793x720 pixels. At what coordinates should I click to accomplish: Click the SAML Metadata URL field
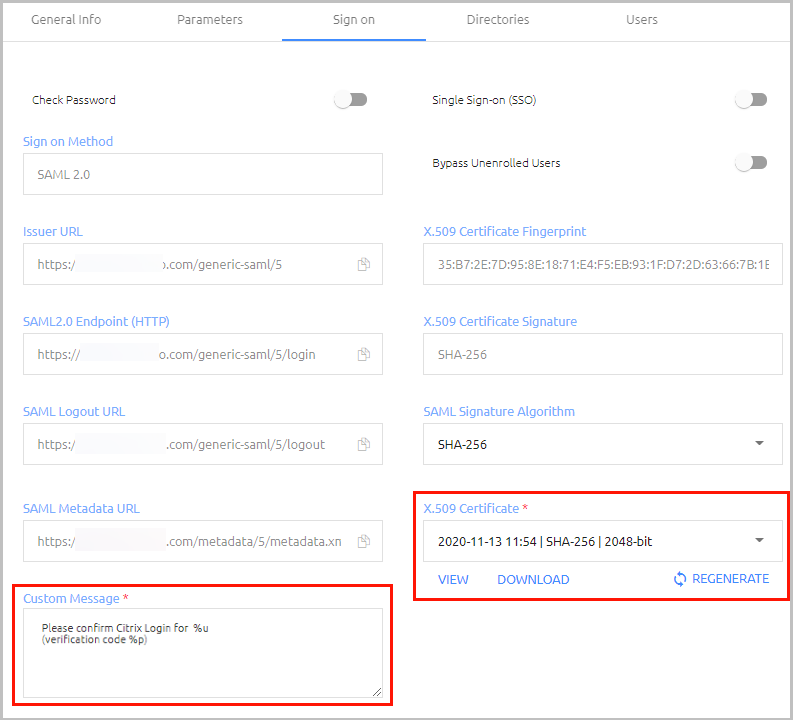[x=203, y=541]
